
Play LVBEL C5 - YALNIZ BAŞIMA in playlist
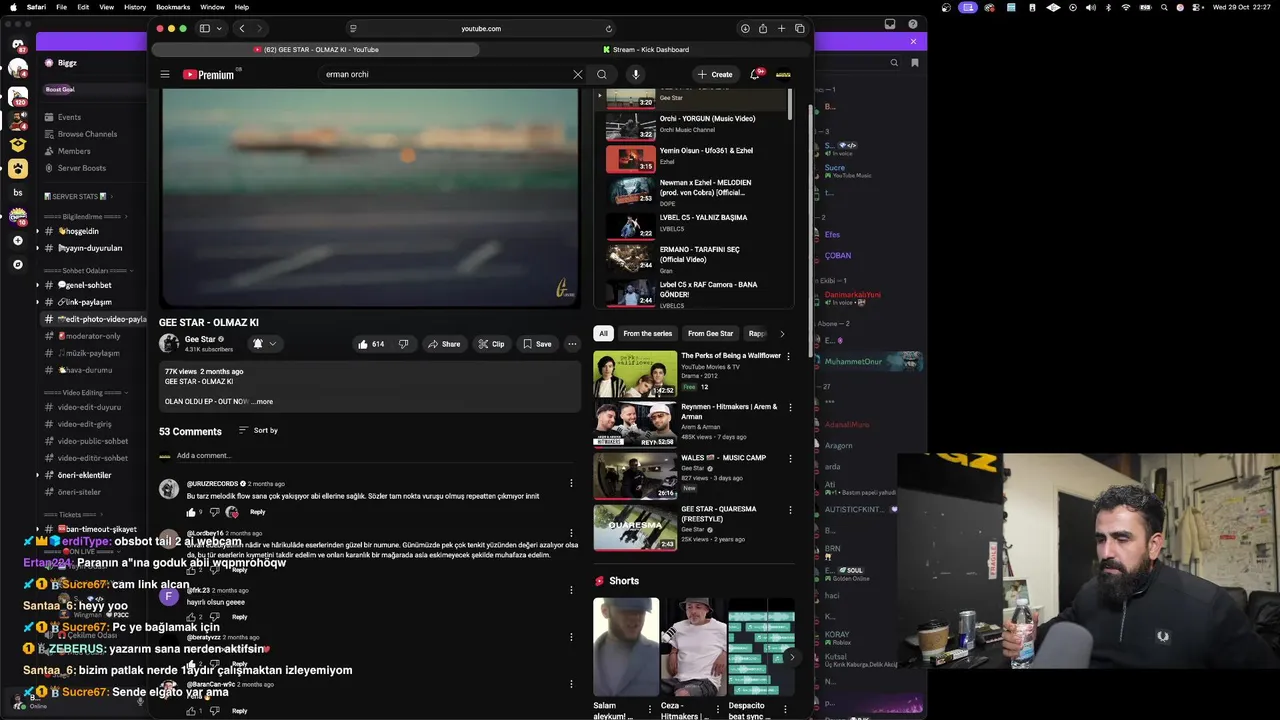(x=693, y=224)
